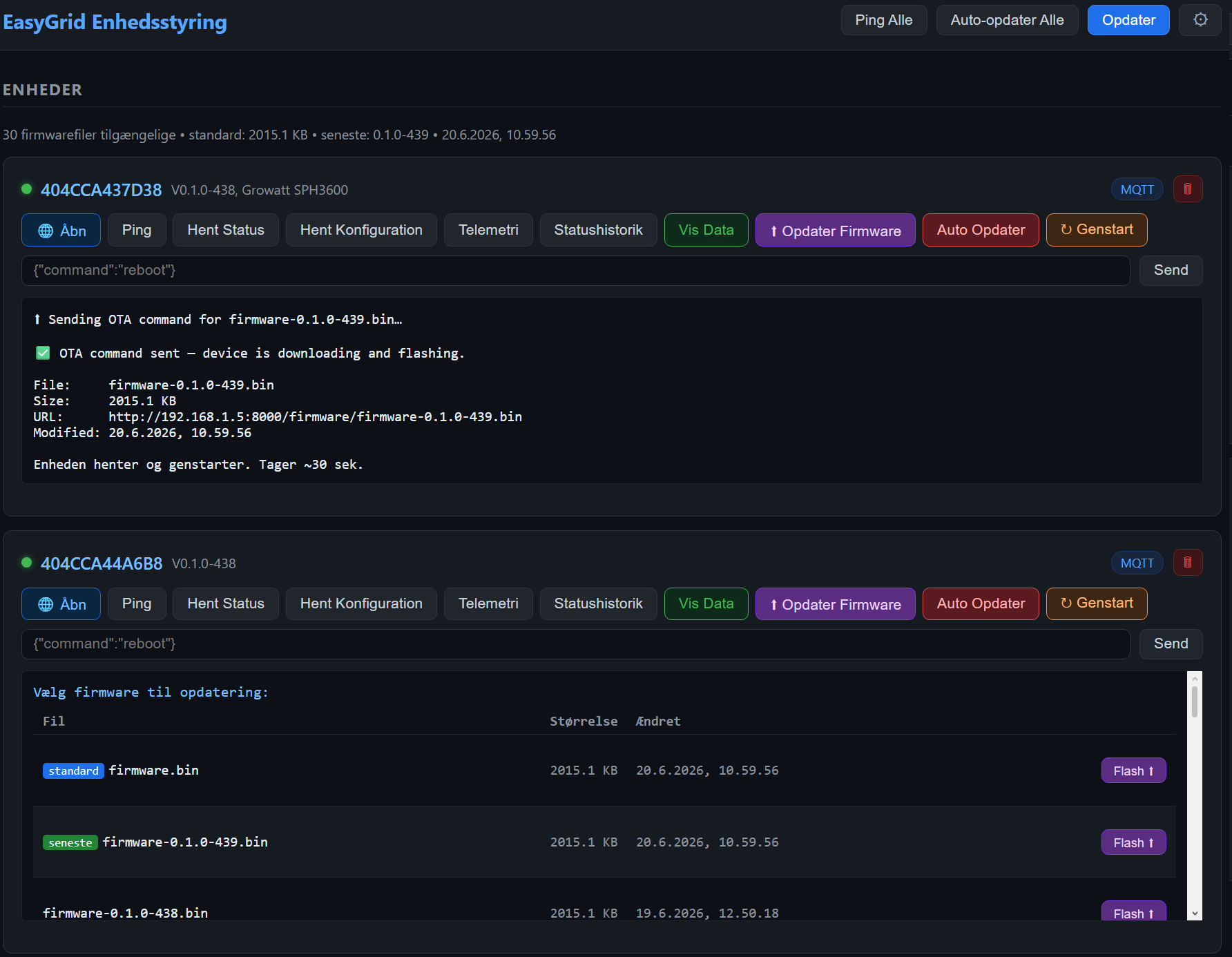
Task: Ping device 404CCA44A6B8
Action: click(137, 604)
